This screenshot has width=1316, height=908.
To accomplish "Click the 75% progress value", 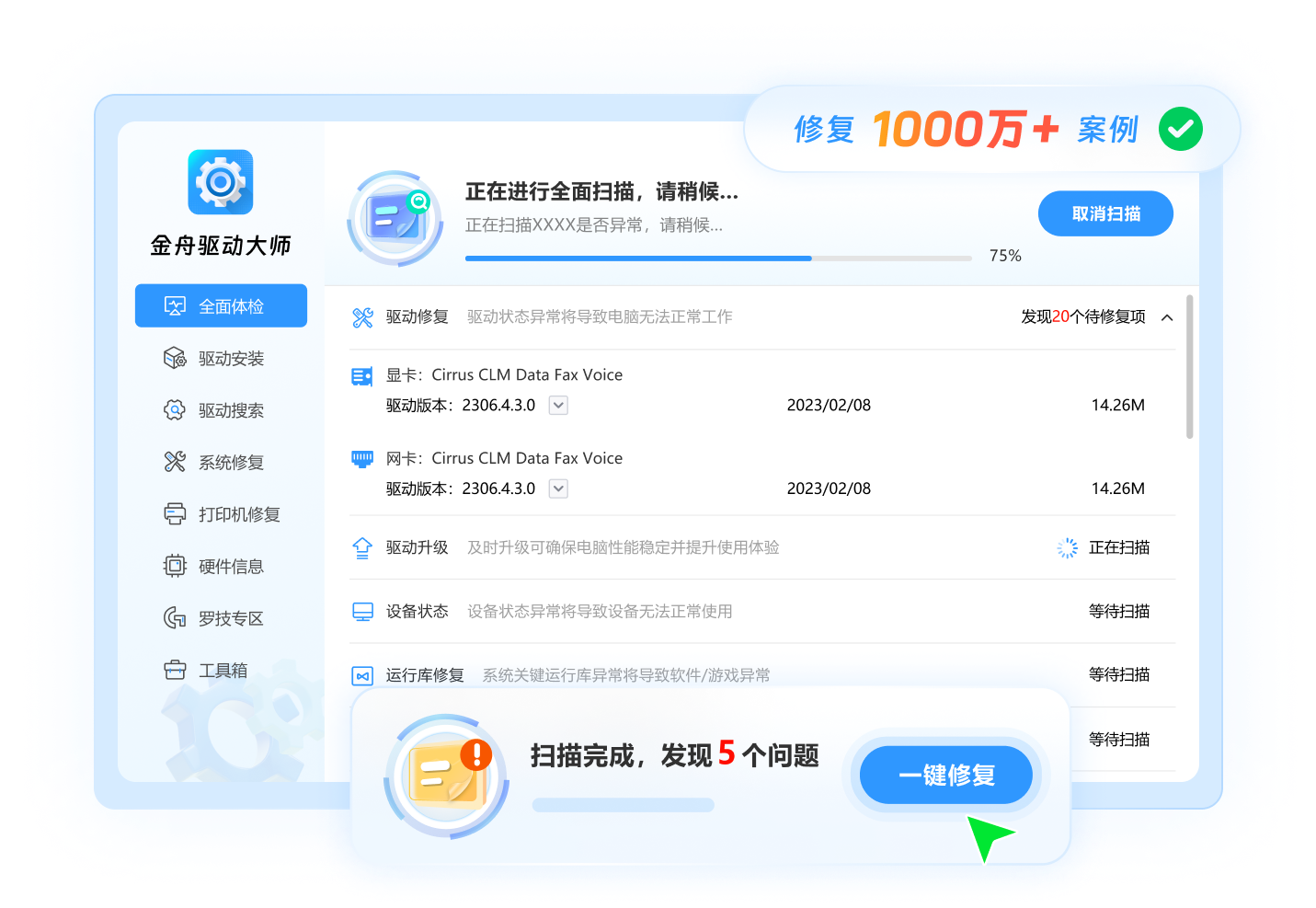I will coord(1005,256).
